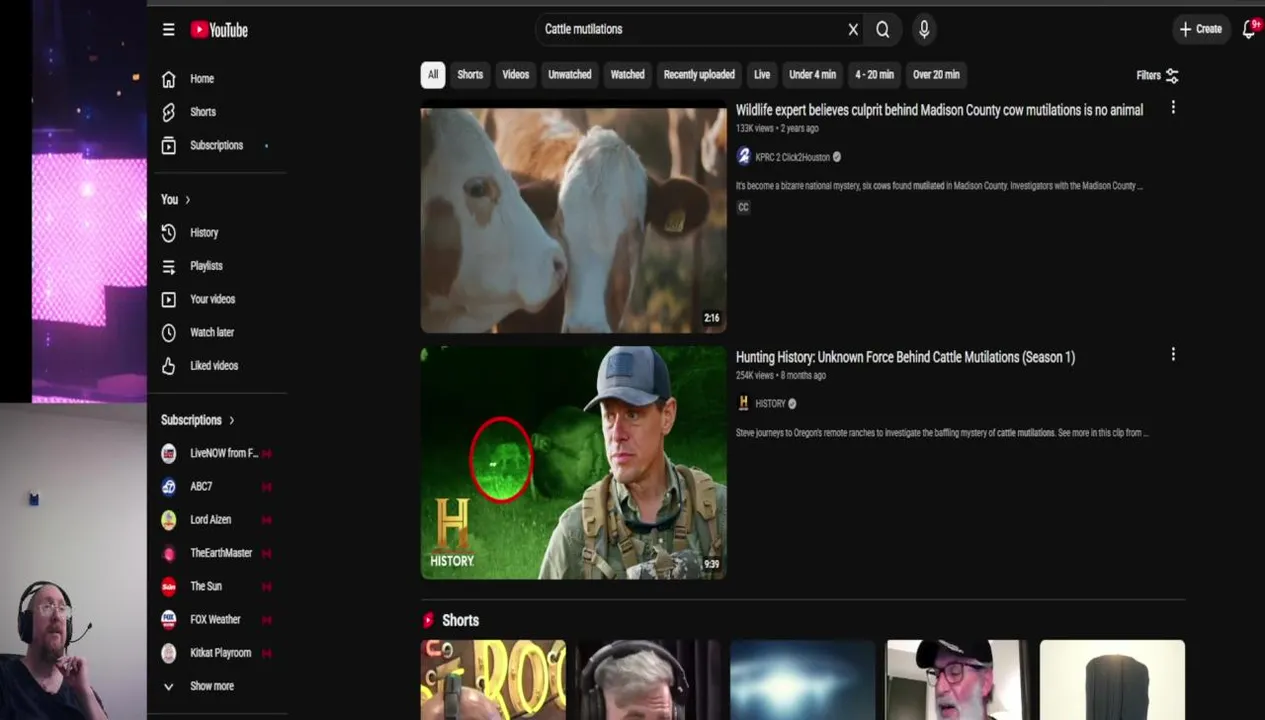Expand the Subscriptions heading arrow
Viewport: 1265px width, 720px height.
[x=231, y=420]
